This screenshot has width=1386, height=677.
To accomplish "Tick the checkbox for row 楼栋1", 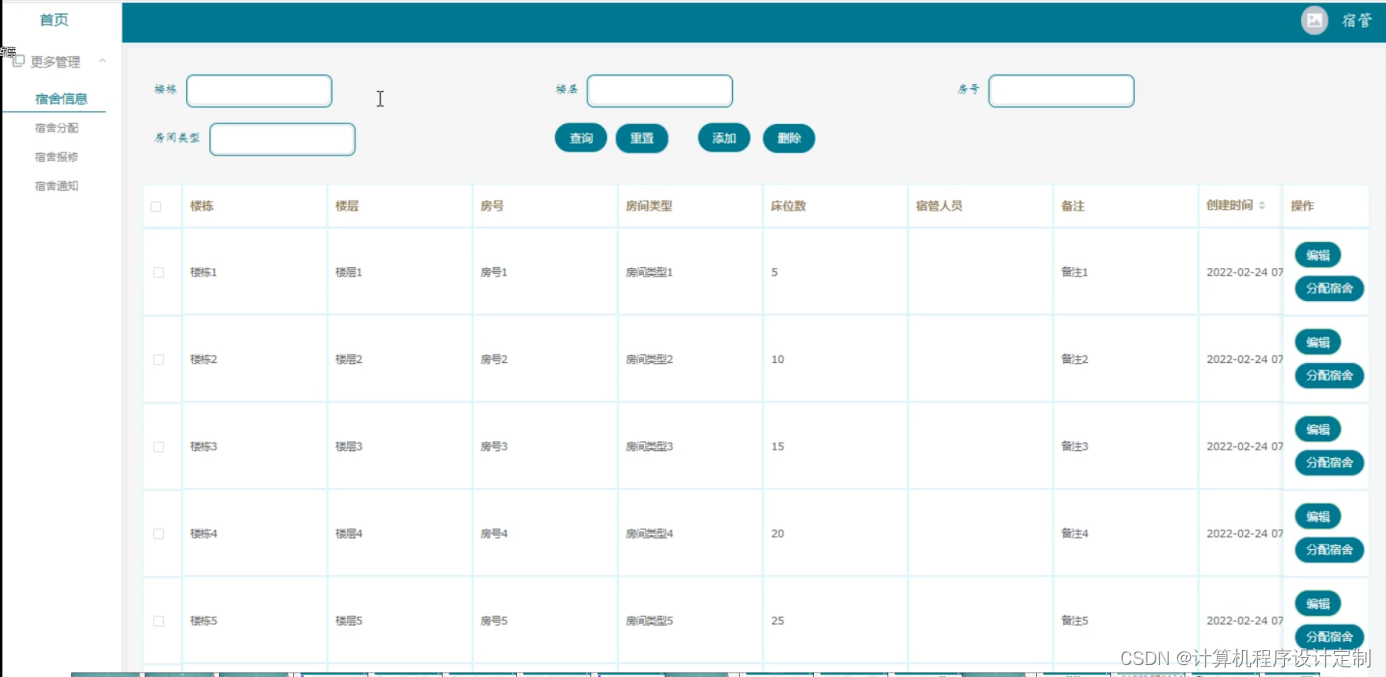I will [x=159, y=272].
